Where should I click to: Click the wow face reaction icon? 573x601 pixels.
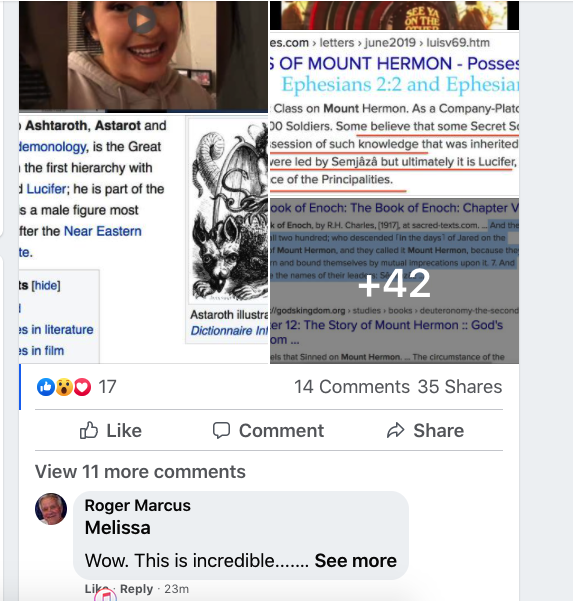click(x=64, y=387)
